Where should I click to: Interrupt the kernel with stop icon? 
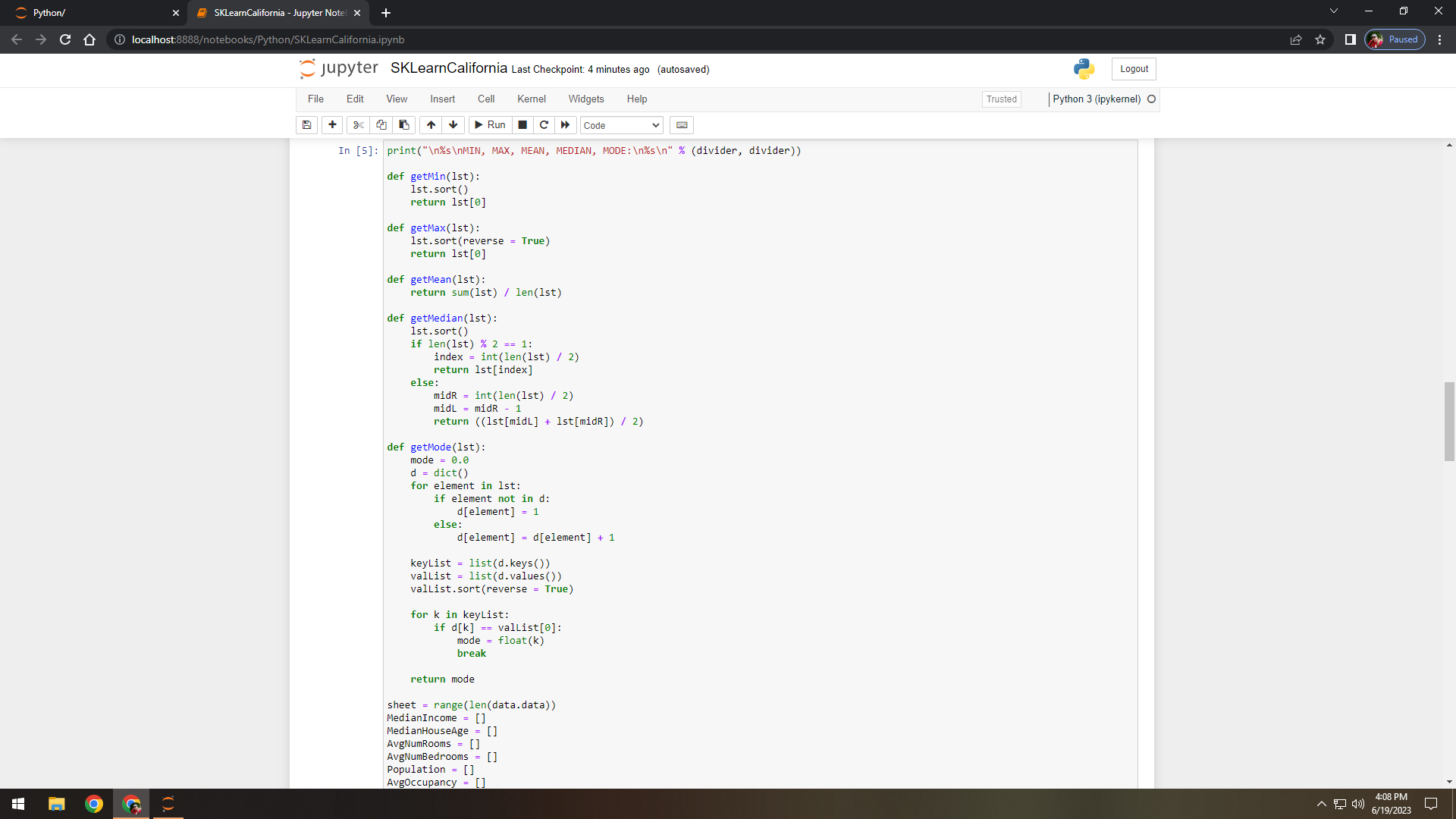point(522,125)
